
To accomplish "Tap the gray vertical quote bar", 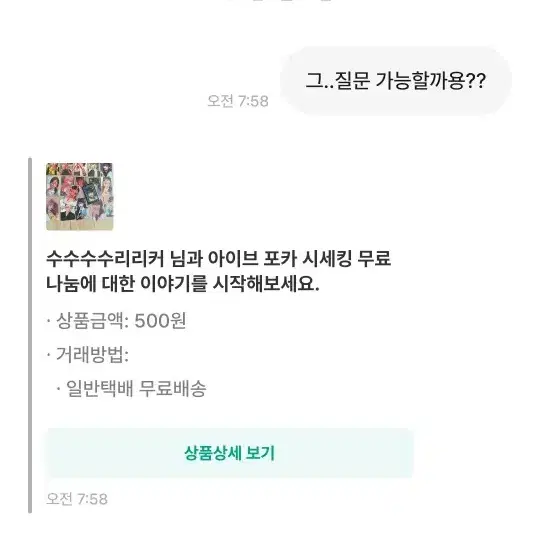I will [30, 335].
